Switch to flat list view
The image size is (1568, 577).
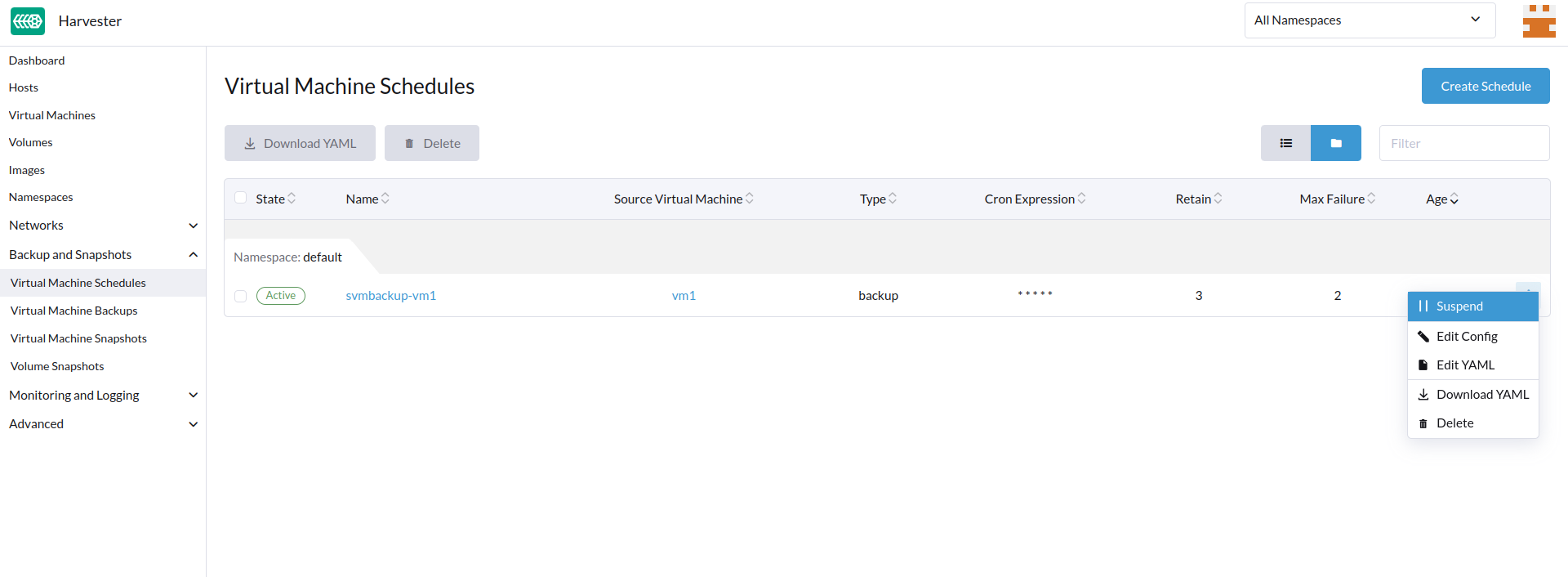tap(1285, 143)
